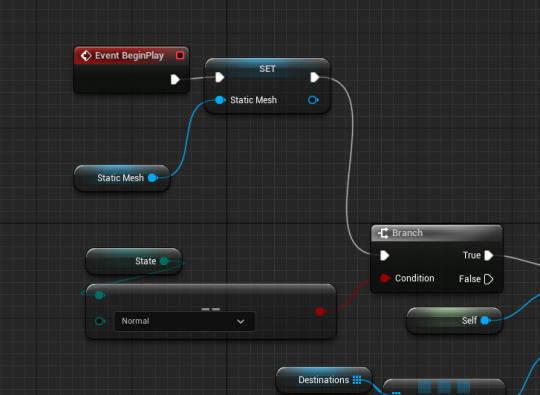Viewport: 540px width, 395px height.
Task: Click the Event BeginPlay diamond icon
Action: 86,55
